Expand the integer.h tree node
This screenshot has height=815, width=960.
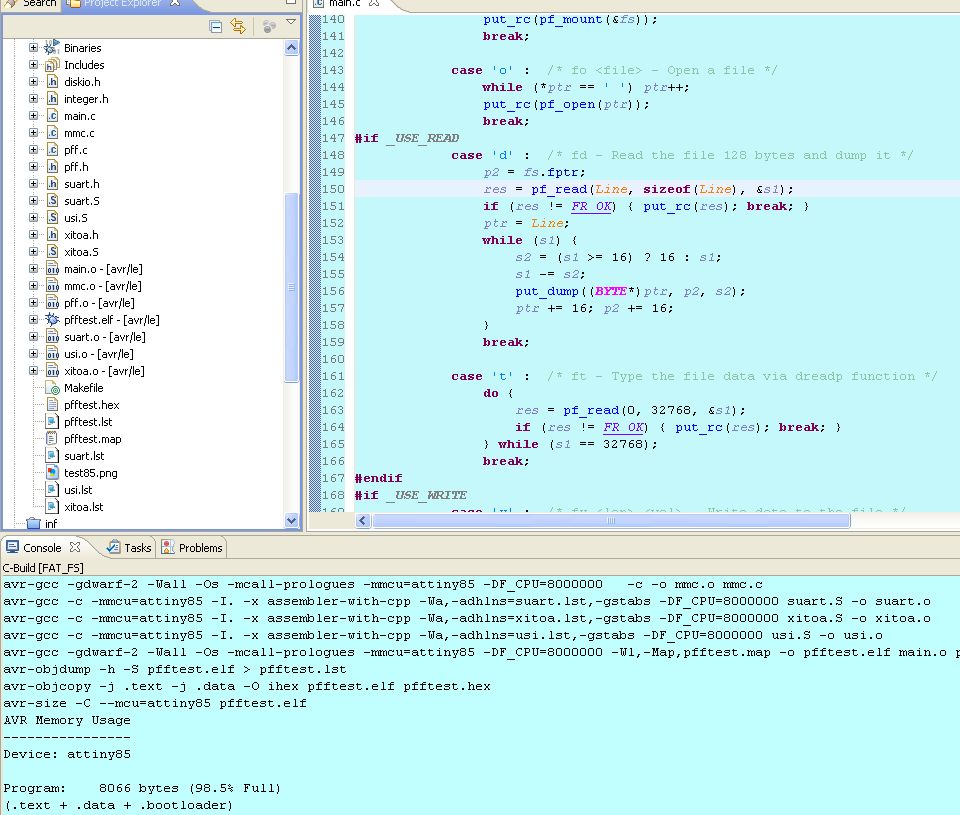coord(34,99)
